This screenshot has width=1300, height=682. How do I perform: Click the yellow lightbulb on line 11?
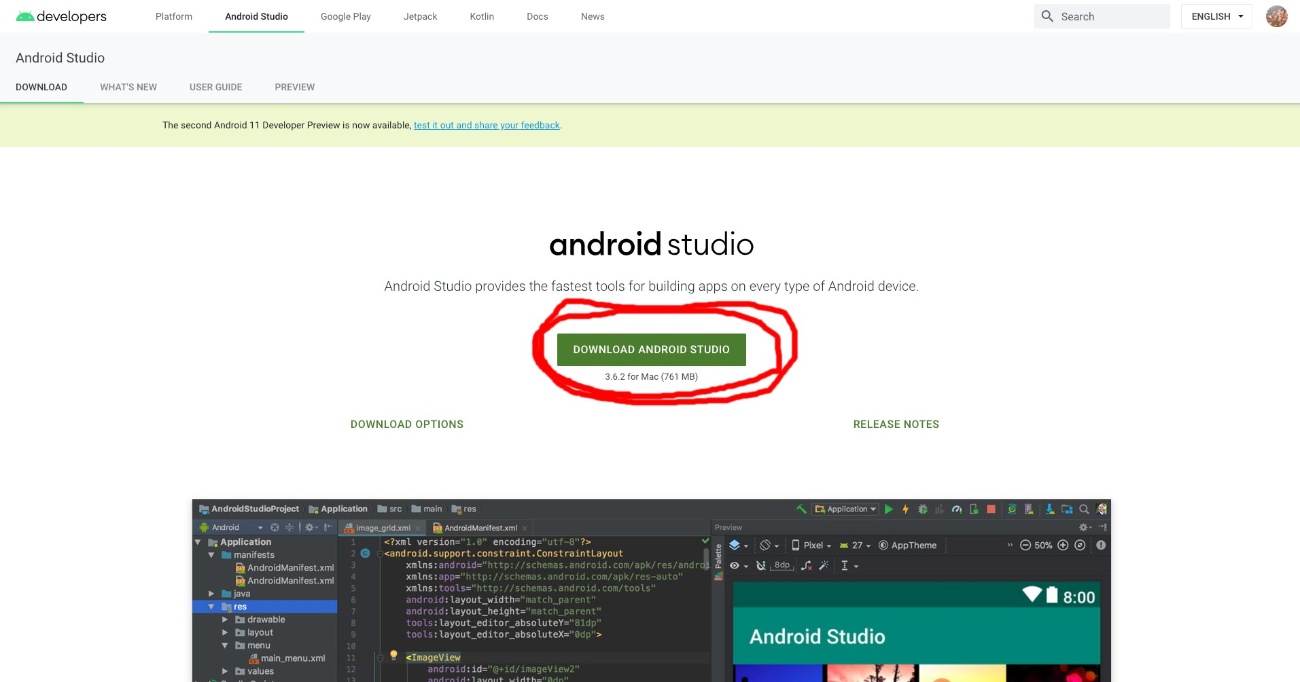[394, 656]
